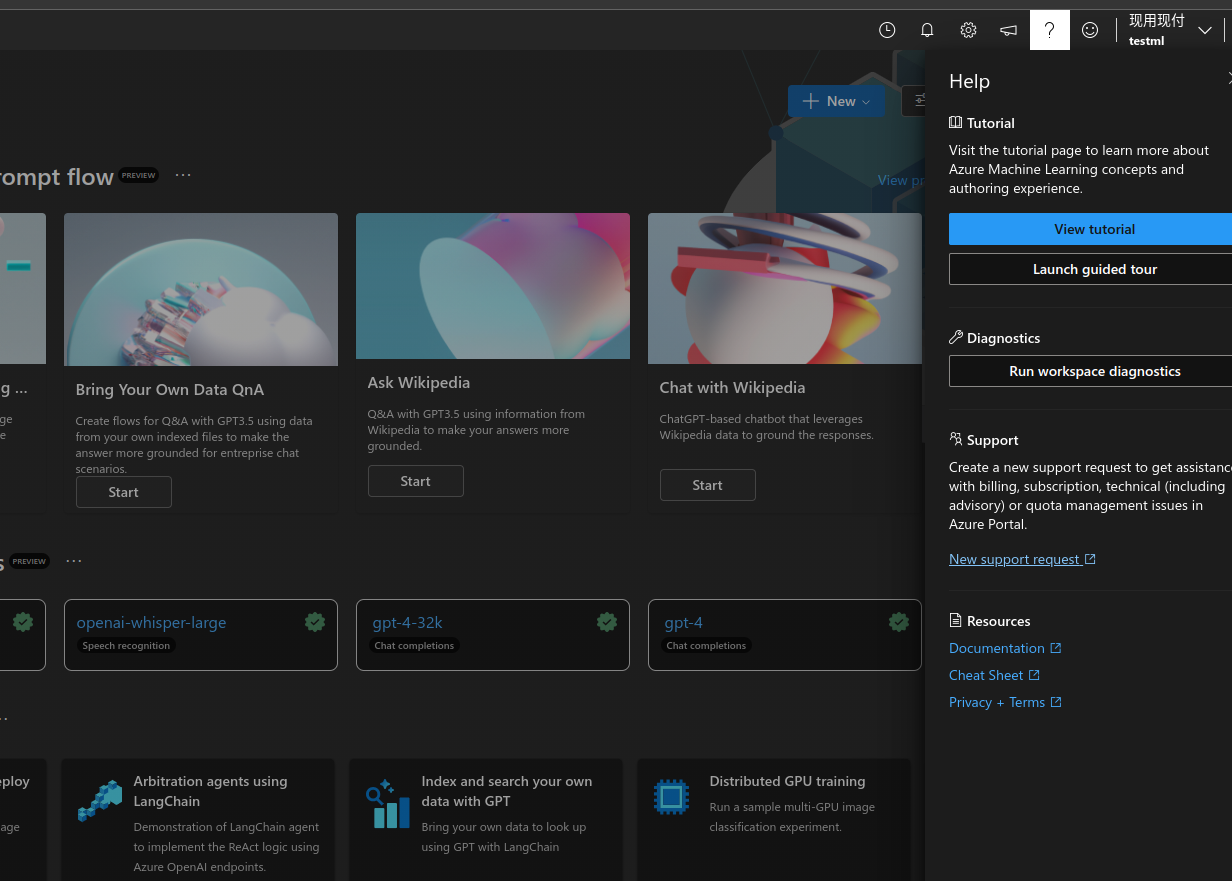
Task: Open the ellipsis menu next to Prompt flow
Action: coord(183,175)
